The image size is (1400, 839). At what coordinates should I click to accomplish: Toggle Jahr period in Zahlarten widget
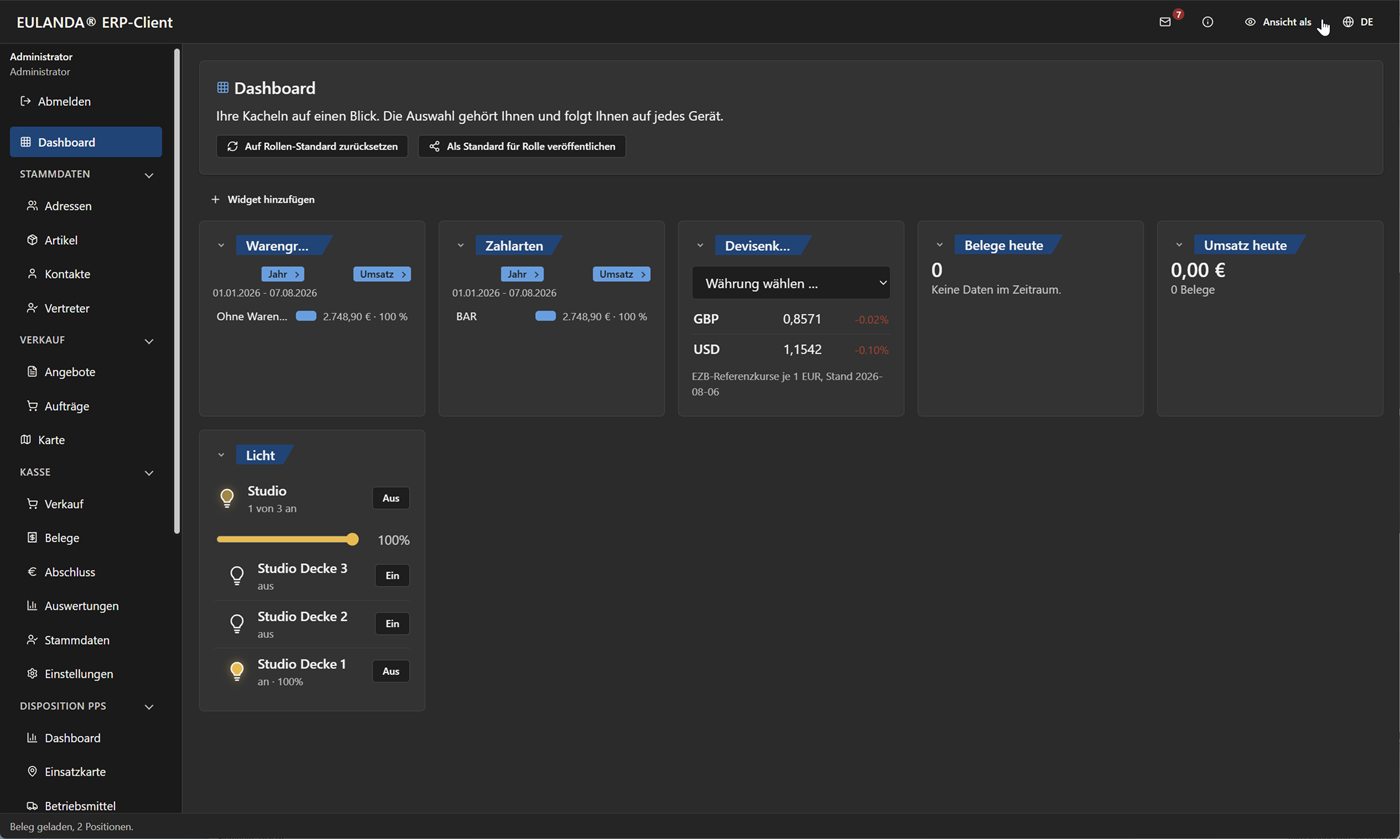tap(522, 274)
